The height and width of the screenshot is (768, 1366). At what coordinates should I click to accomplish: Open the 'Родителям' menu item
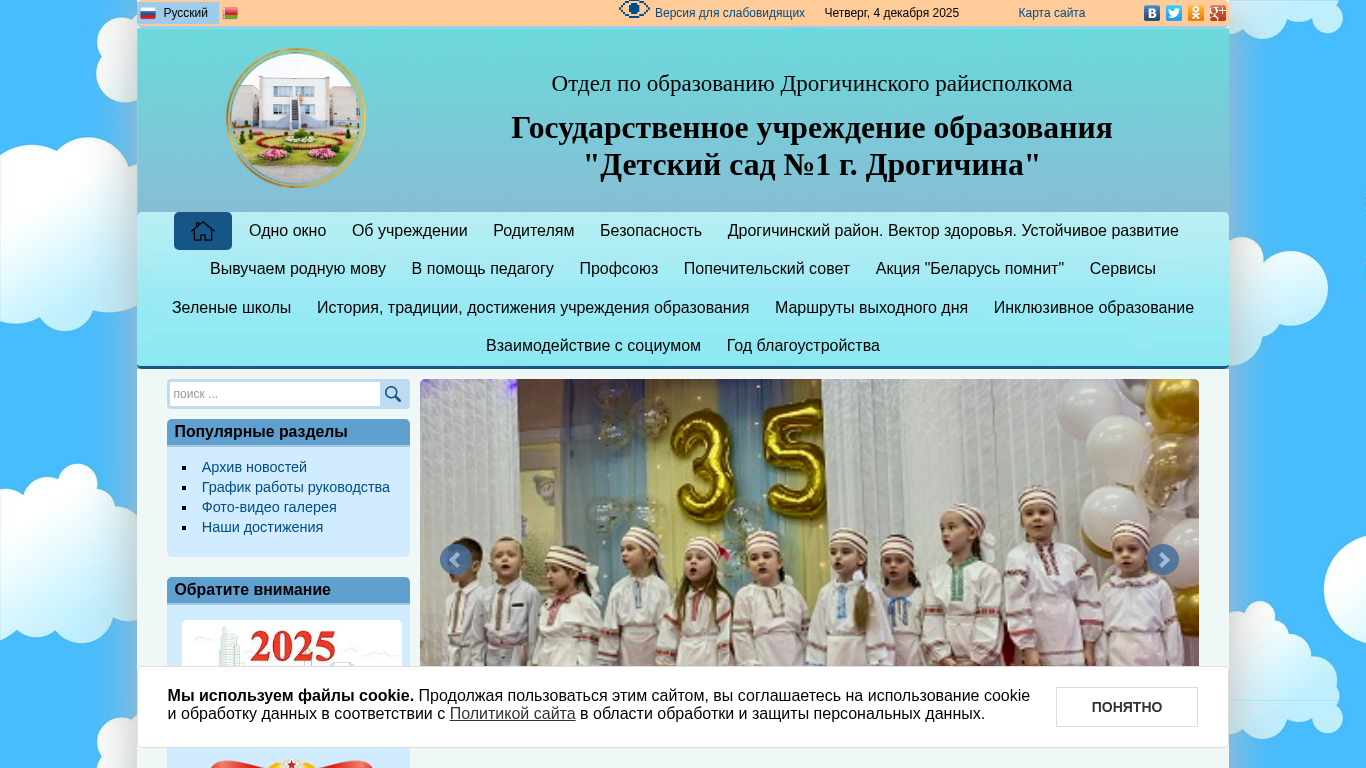tap(534, 231)
